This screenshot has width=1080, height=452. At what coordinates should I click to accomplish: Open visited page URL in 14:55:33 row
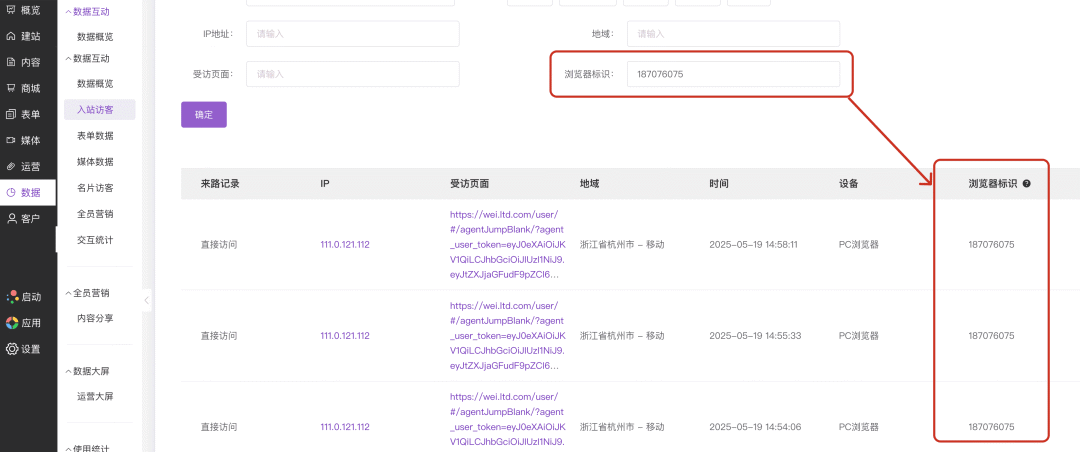(508, 336)
